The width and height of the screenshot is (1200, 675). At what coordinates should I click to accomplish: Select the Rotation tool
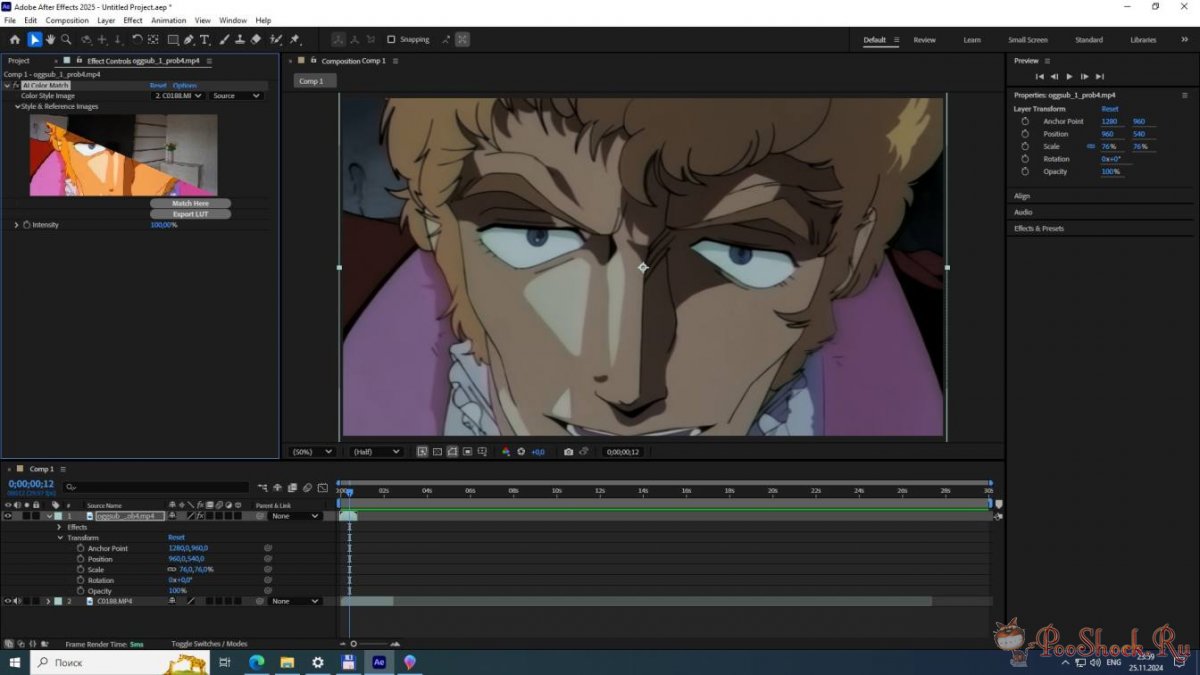point(137,40)
